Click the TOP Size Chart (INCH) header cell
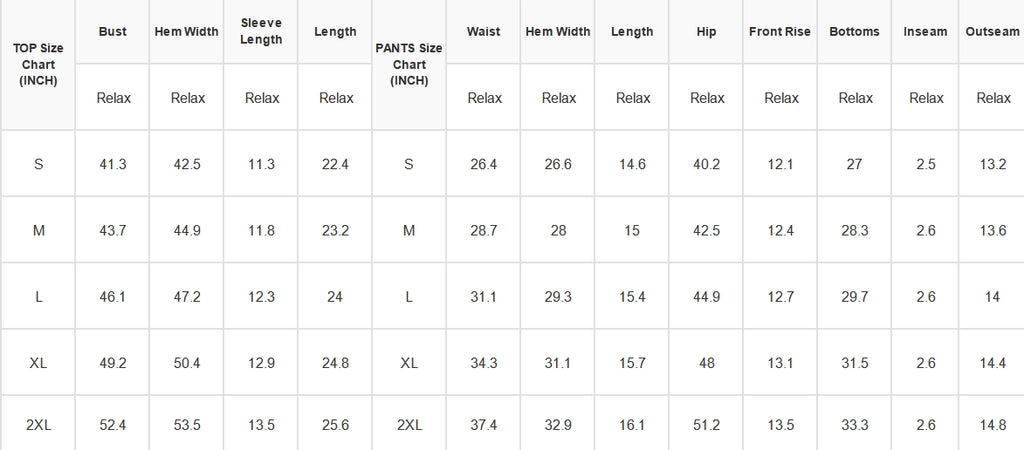The height and width of the screenshot is (450, 1024). click(38, 65)
